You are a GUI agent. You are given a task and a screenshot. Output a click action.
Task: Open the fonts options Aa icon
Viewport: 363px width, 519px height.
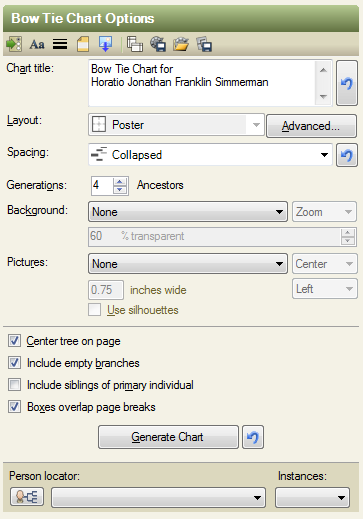tap(37, 44)
